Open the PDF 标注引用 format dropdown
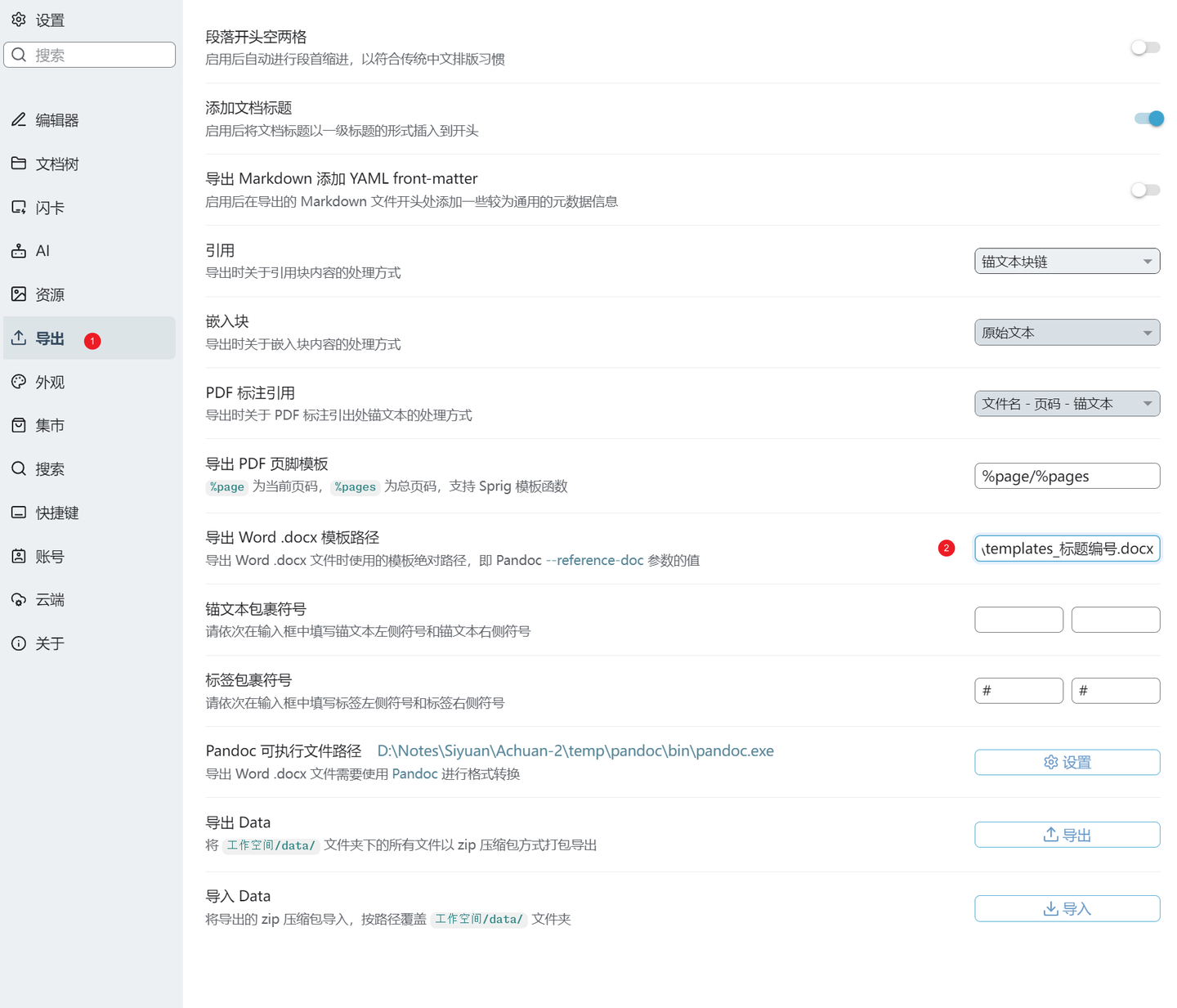1177x1008 pixels. [x=1067, y=403]
